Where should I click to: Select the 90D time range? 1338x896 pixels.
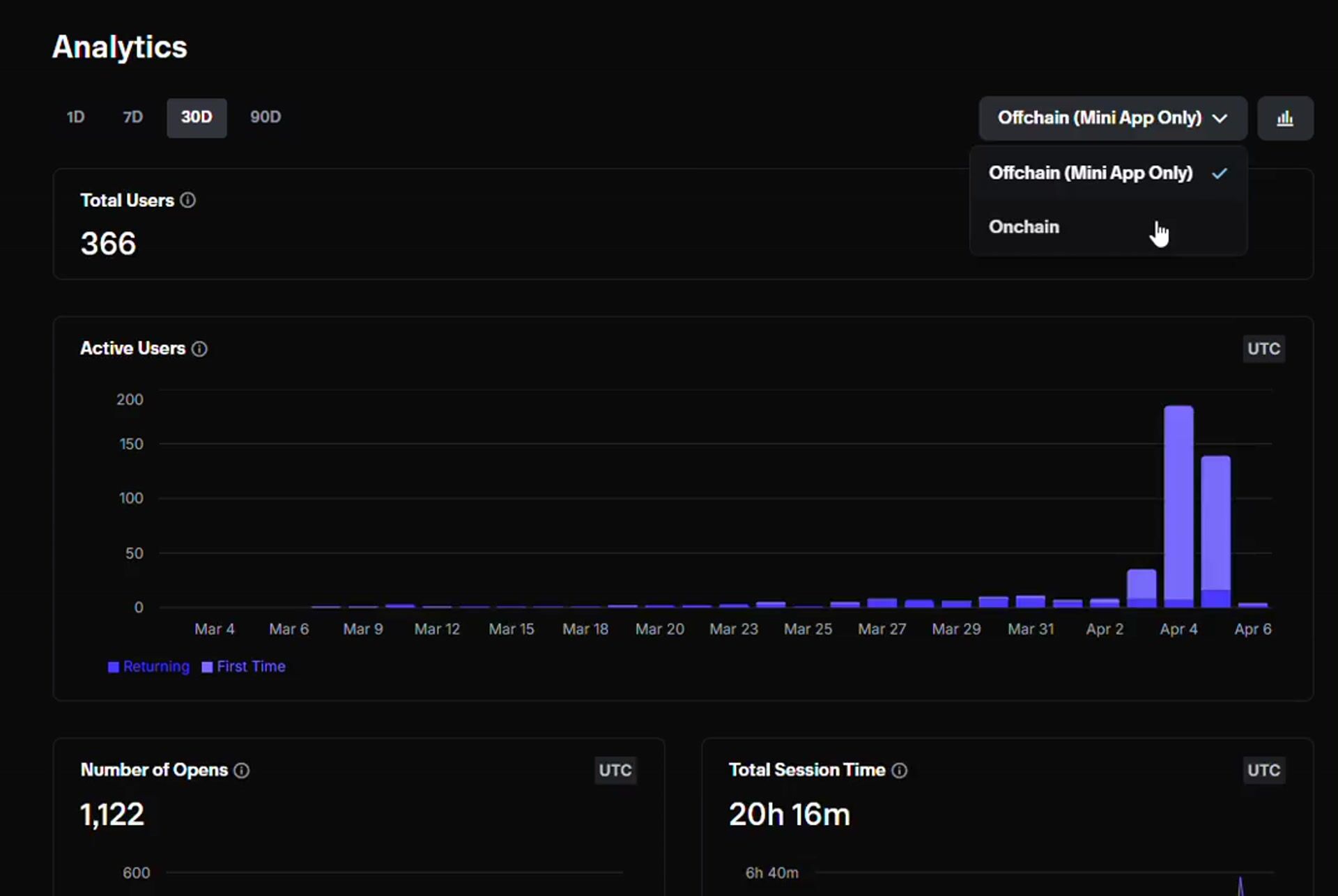point(265,118)
